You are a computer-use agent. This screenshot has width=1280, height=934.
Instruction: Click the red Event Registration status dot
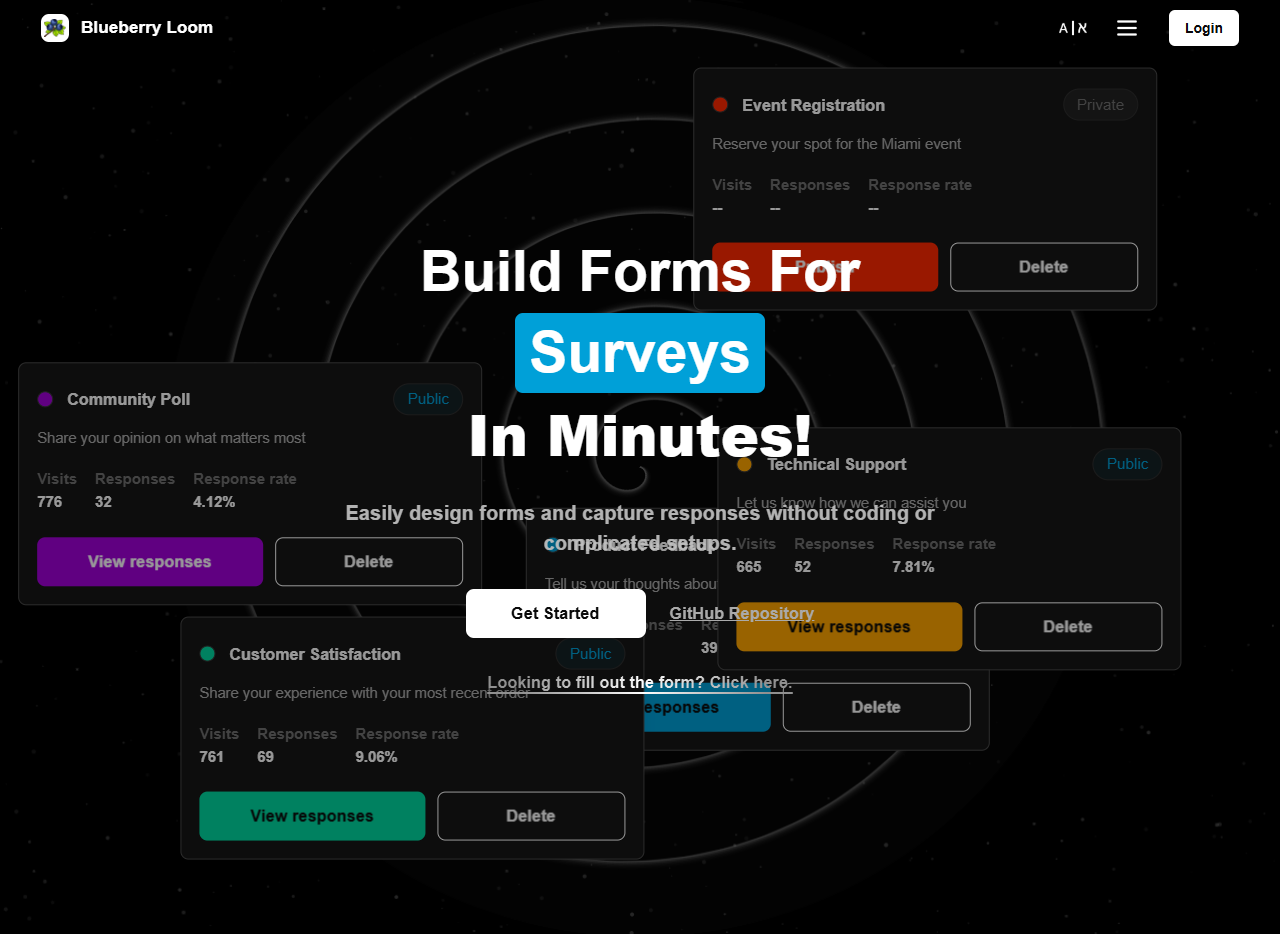[720, 105]
